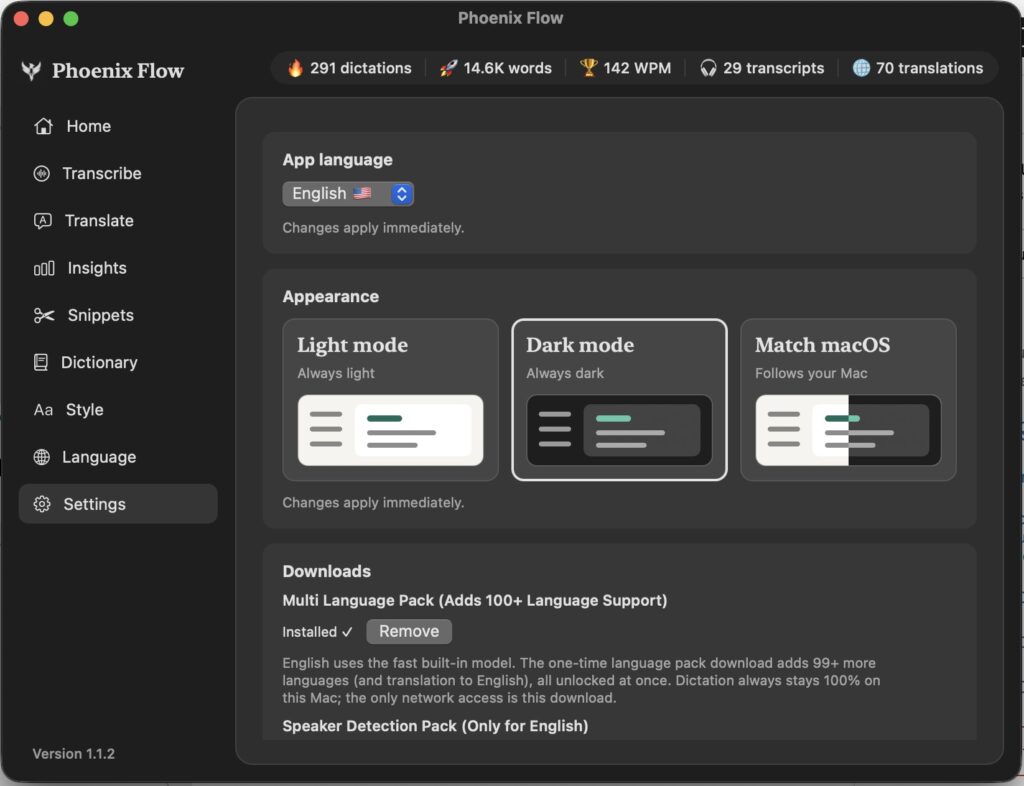Viewport: 1024px width, 786px height.
Task: Click the Version 1.1.2 label
Action: [x=74, y=754]
